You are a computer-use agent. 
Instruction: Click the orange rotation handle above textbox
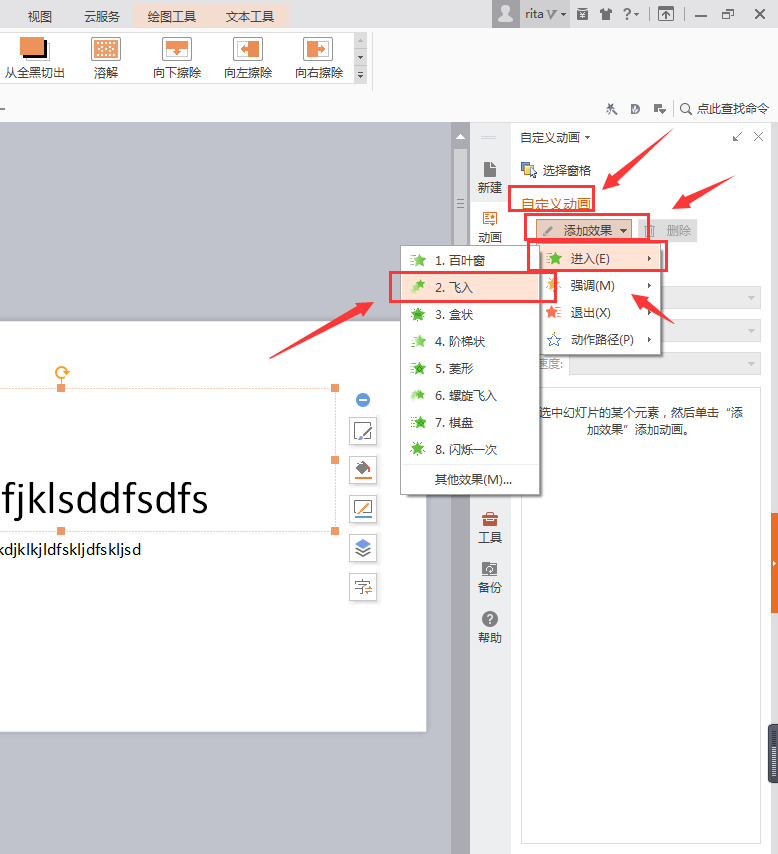(62, 373)
